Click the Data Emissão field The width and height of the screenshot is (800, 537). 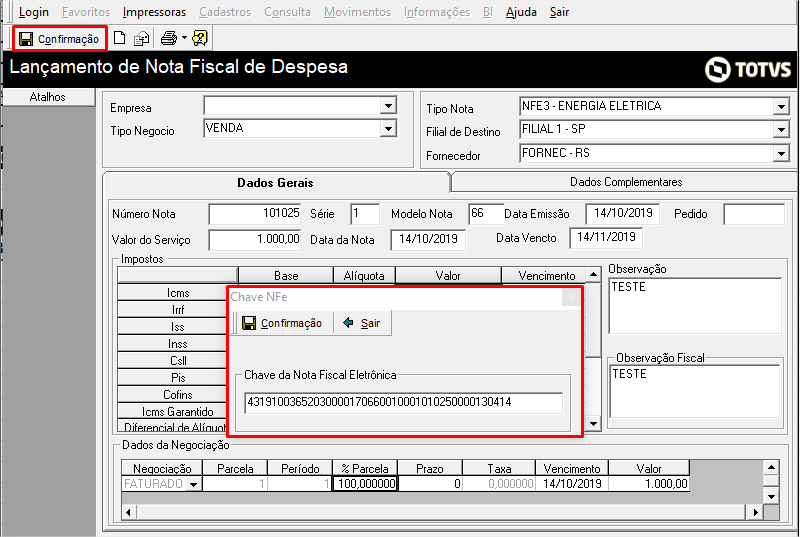pyautogui.click(x=622, y=214)
